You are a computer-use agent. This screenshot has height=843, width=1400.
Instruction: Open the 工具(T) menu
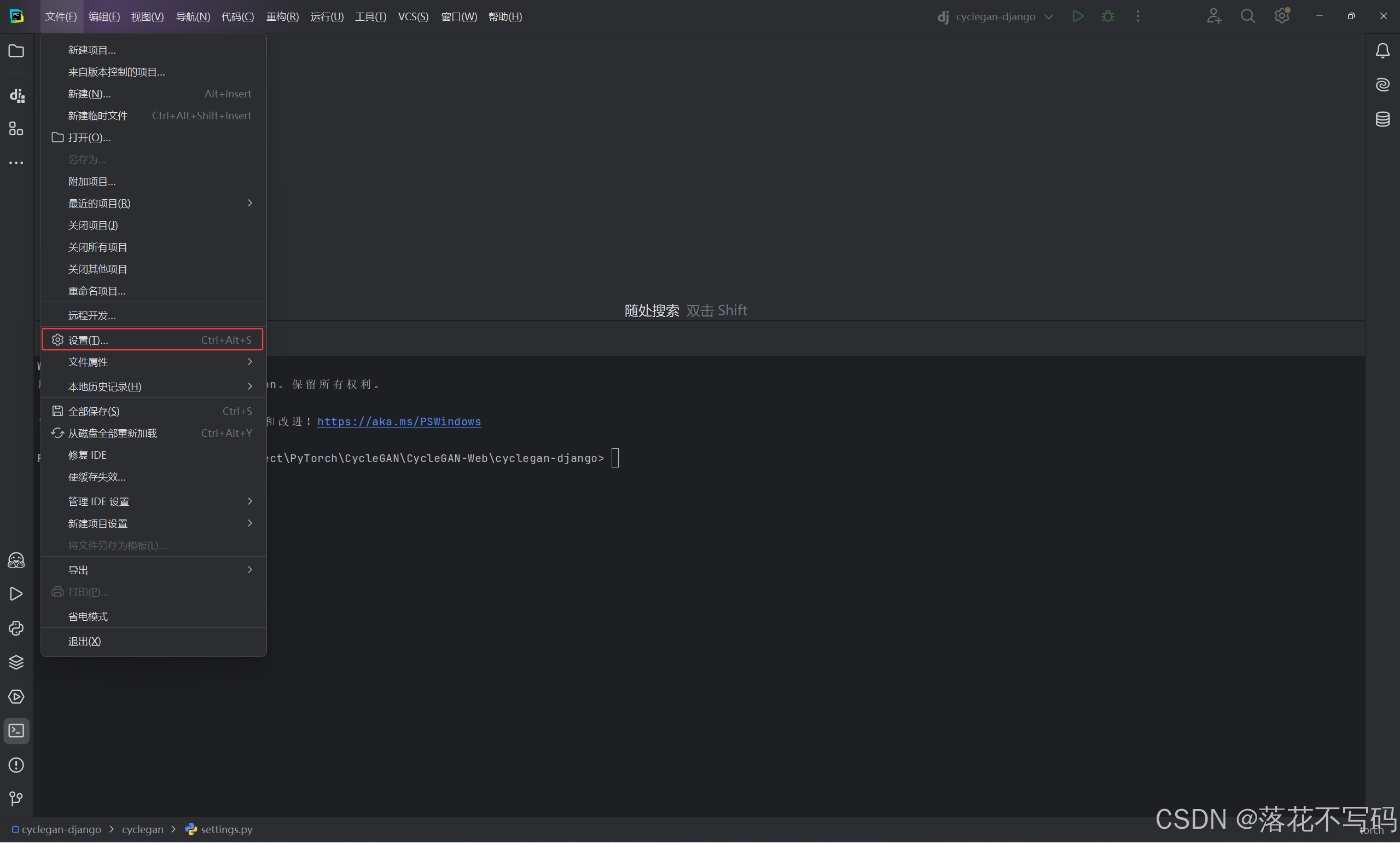tap(370, 16)
